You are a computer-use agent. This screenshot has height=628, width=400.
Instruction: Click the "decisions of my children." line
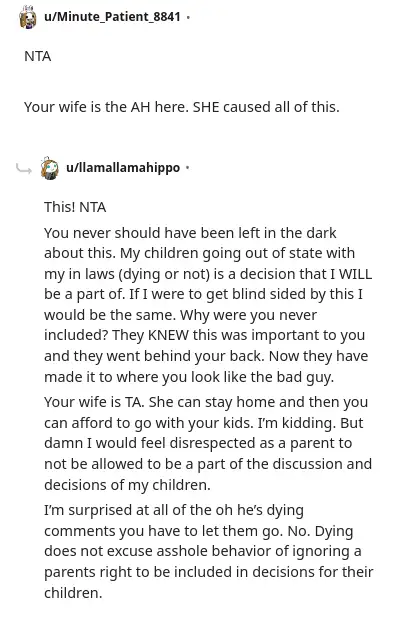(x=127, y=485)
